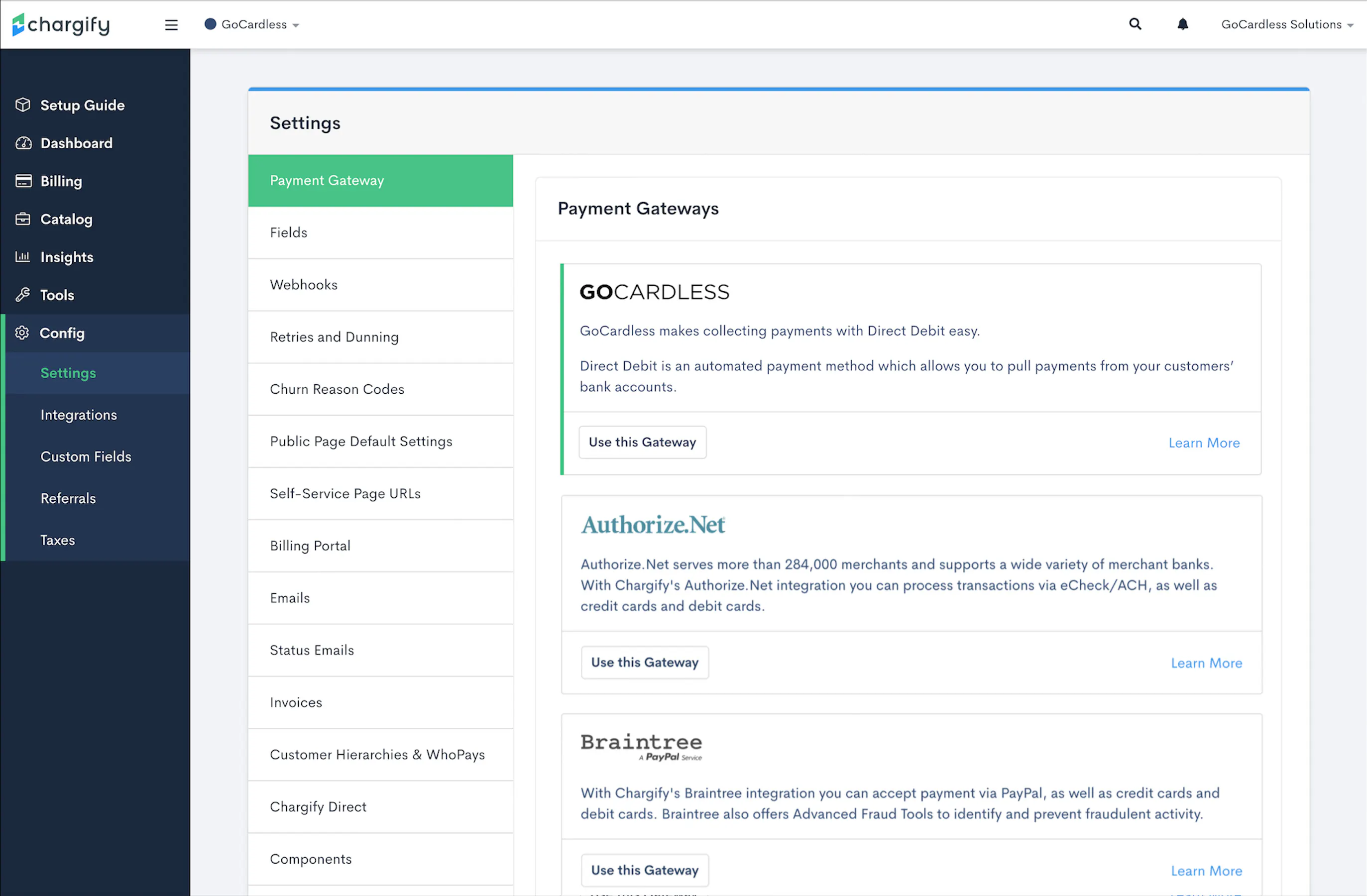Click Use this Gateway for GoCardless
Screen dimensions: 1367x896
coord(642,442)
